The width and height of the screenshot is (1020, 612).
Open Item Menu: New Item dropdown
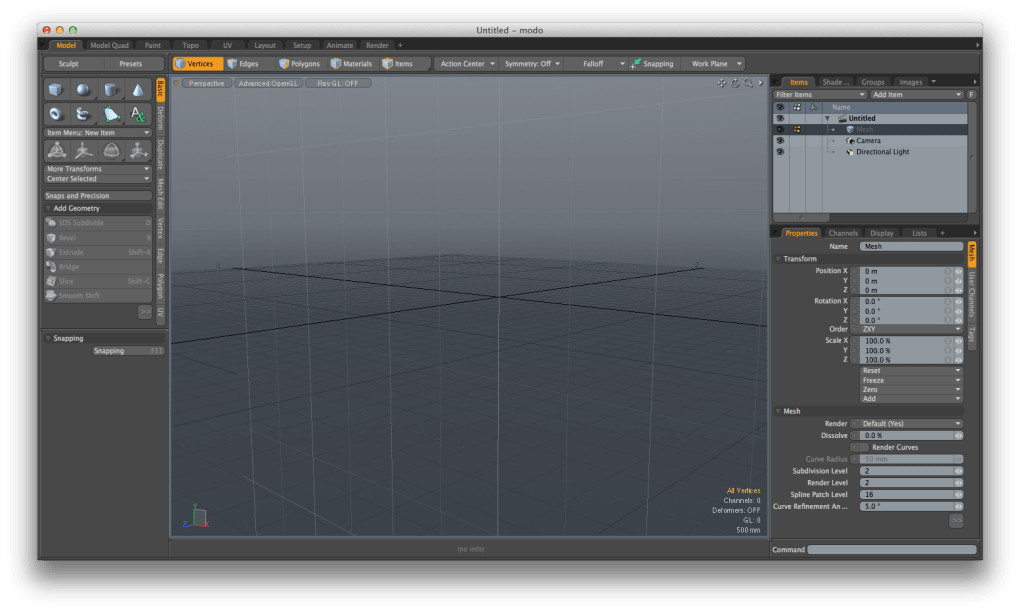coord(98,133)
